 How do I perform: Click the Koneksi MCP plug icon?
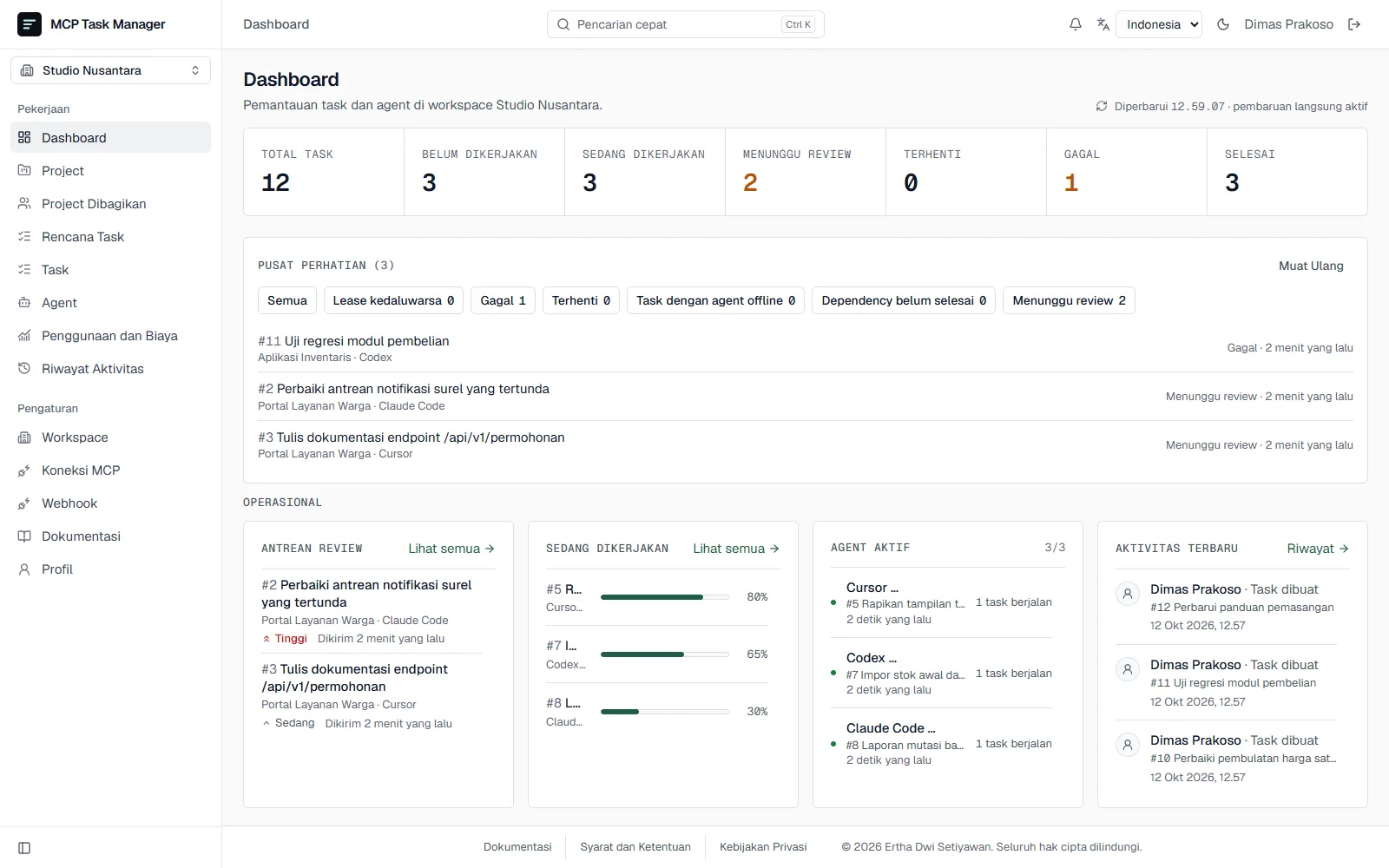coord(24,470)
